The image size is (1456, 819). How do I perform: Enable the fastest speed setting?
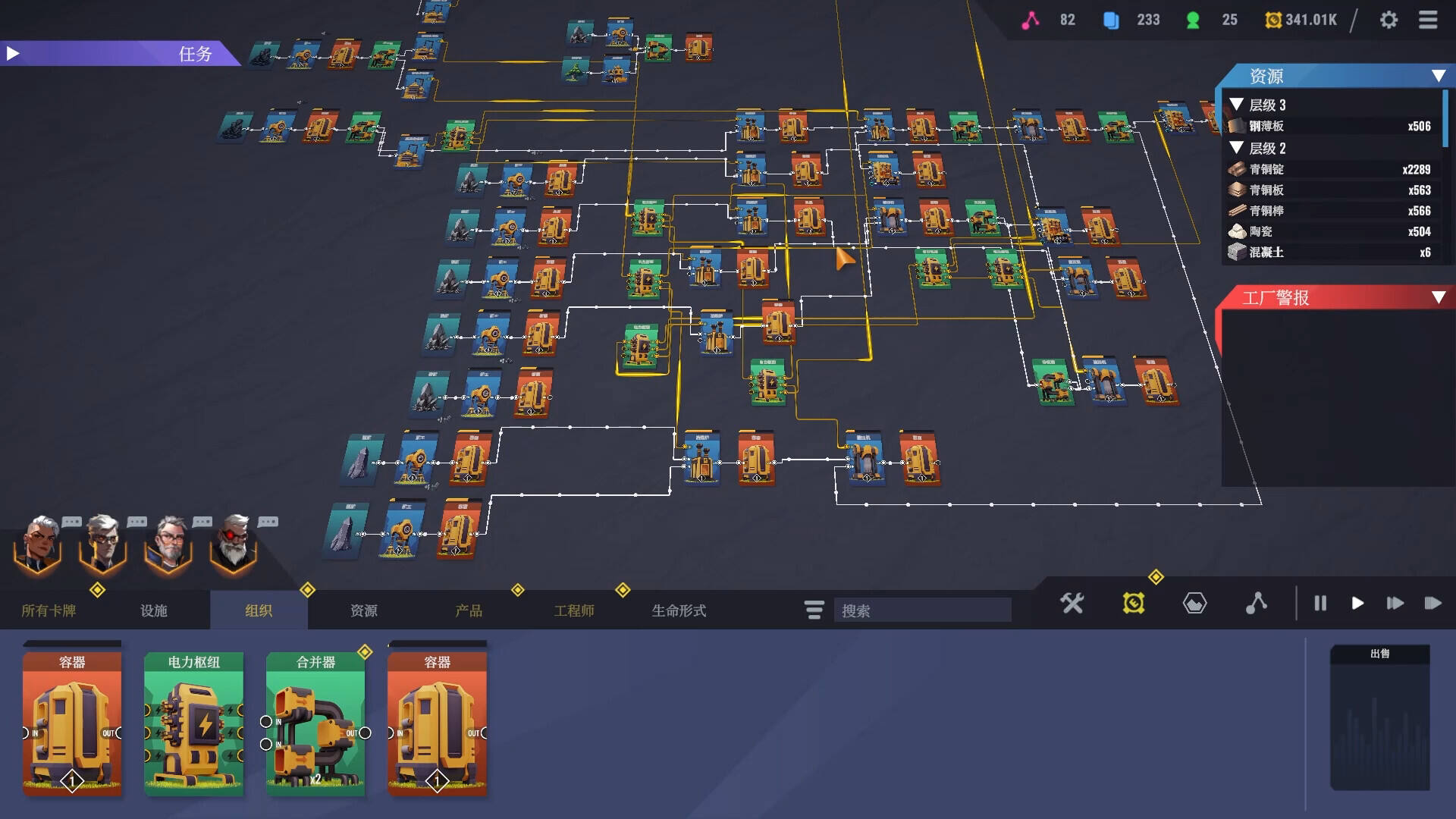pyautogui.click(x=1432, y=604)
